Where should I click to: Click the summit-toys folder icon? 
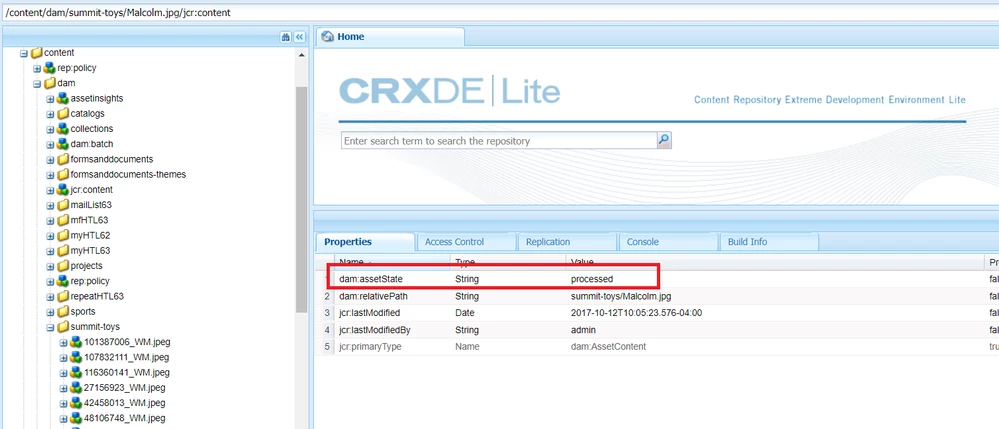(62, 327)
